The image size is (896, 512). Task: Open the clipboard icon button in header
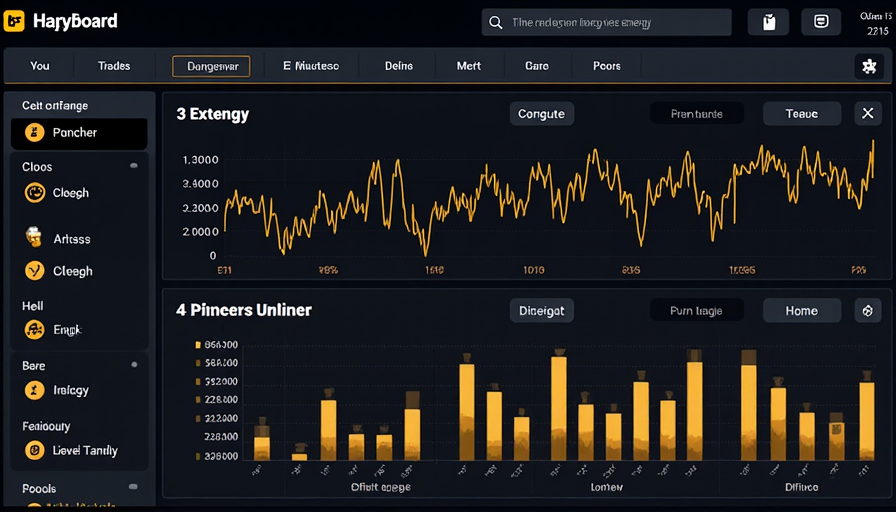point(768,22)
